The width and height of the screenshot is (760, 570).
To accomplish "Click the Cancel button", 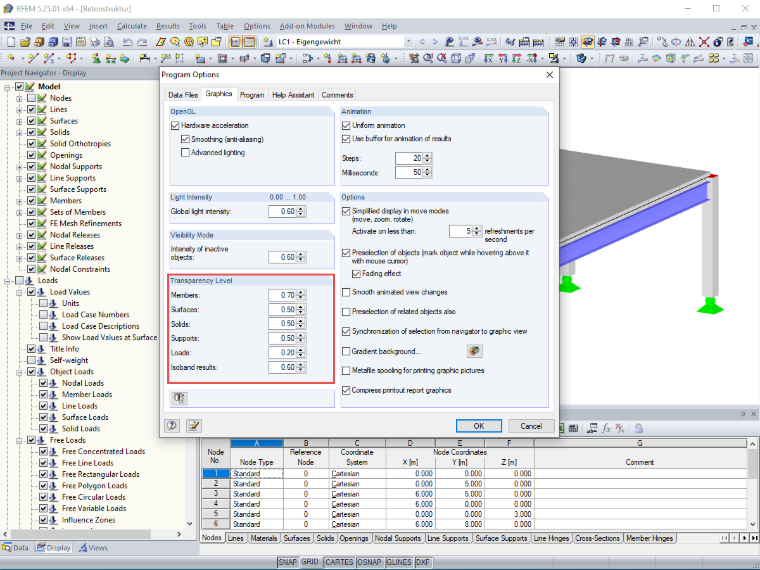I will point(531,426).
